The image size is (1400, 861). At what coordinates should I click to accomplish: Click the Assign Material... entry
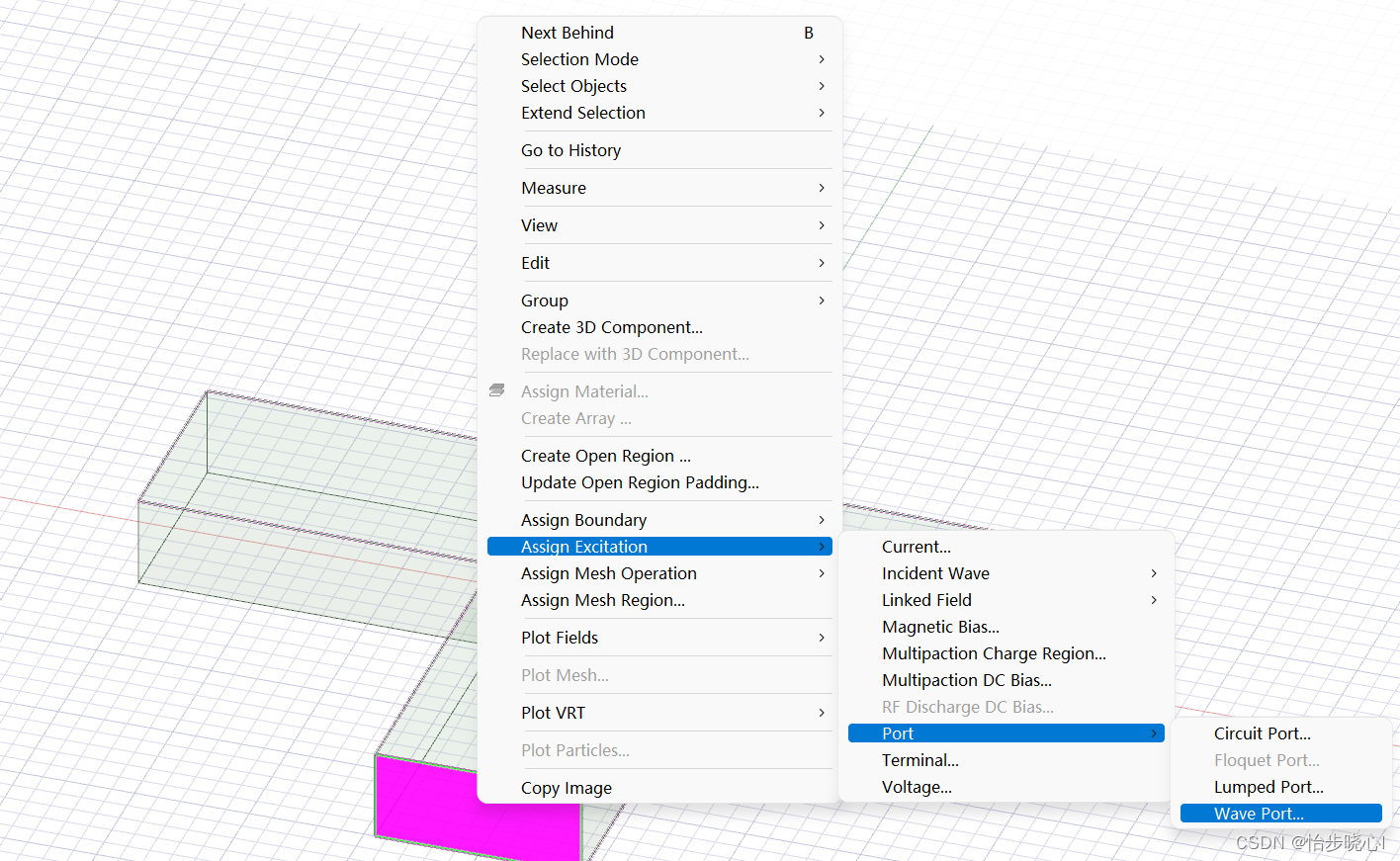[659, 391]
